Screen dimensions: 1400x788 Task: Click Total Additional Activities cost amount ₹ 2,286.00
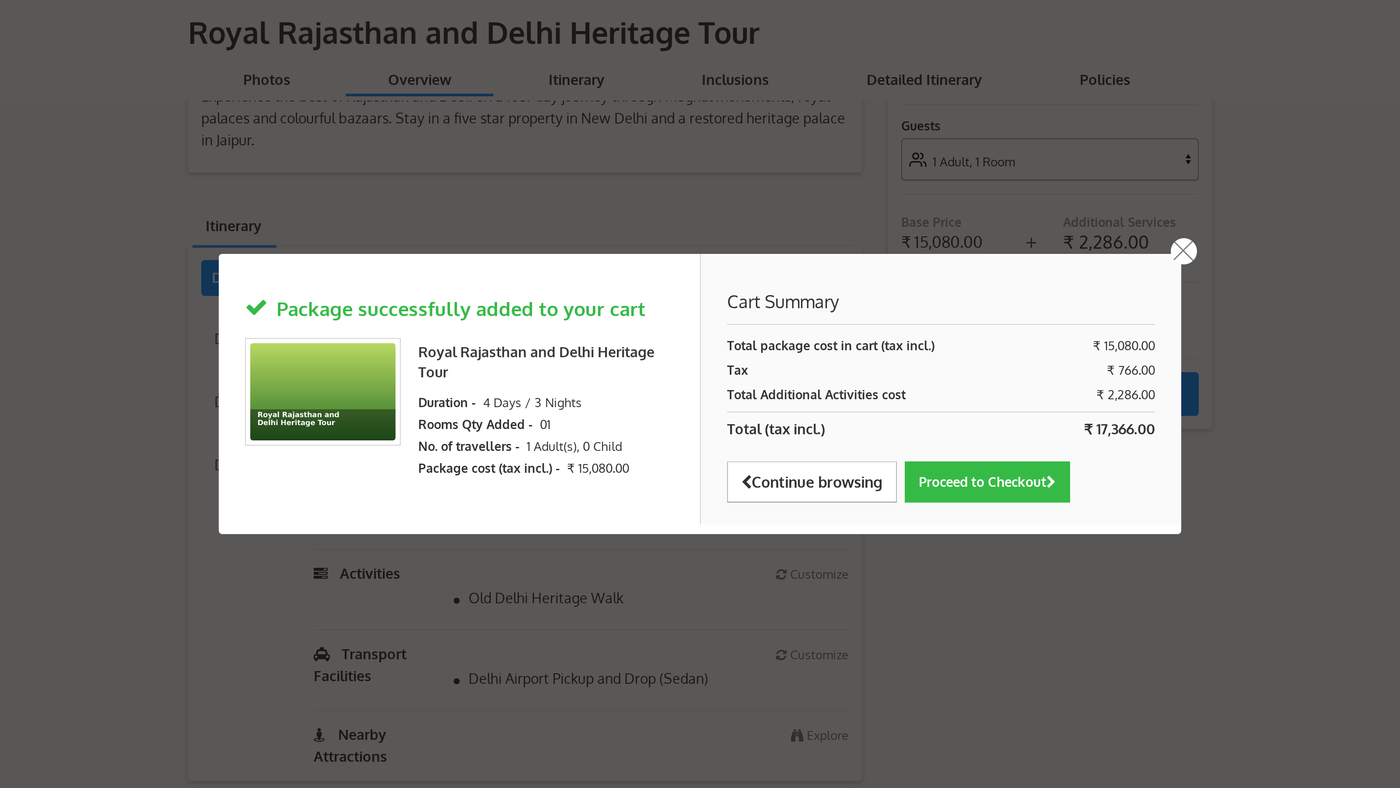click(1125, 395)
